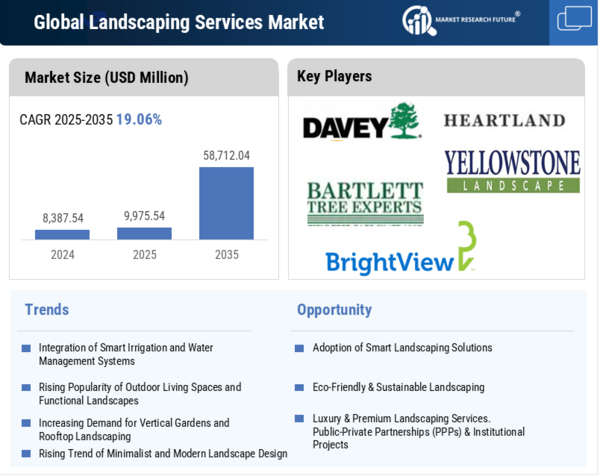Viewport: 600px width, 476px height.
Task: Click Rising Trend of Minimalist Landscape Design
Action: pyautogui.click(x=162, y=454)
